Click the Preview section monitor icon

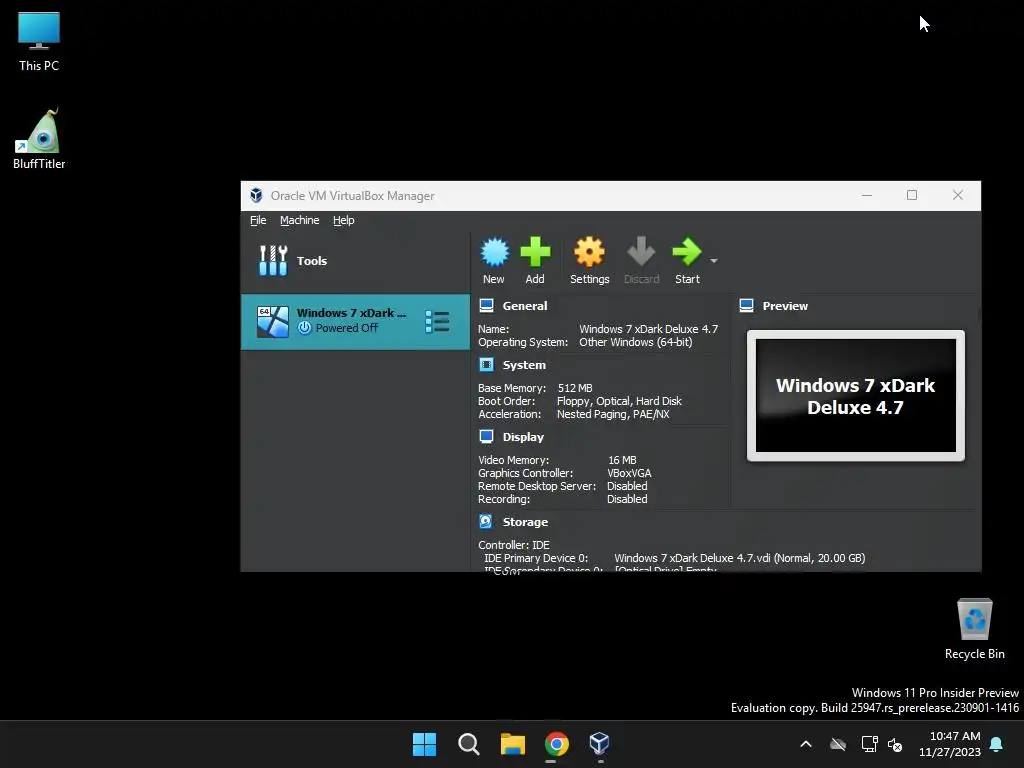(x=746, y=306)
